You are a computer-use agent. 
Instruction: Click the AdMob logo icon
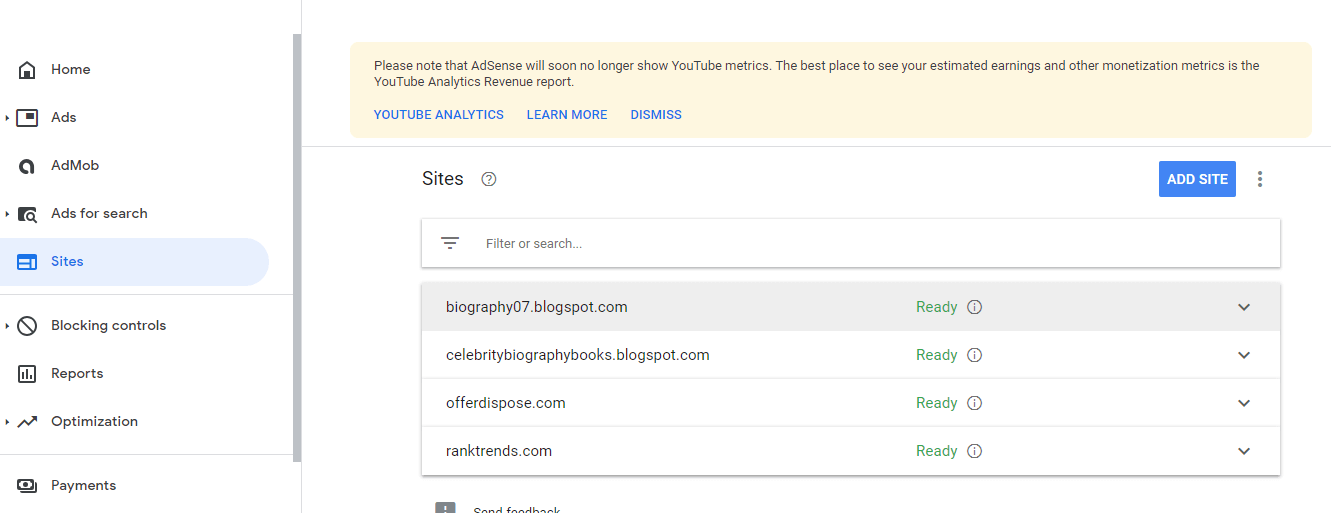tap(28, 166)
